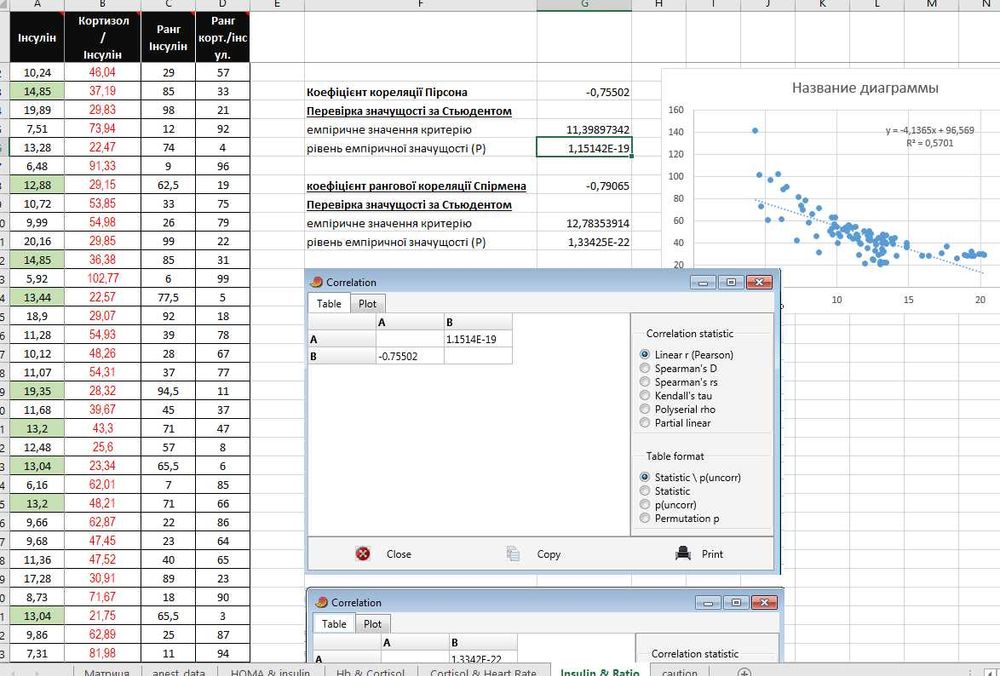The height and width of the screenshot is (676, 1000).
Task: Click red ratio cell 102,77
Action: [x=103, y=279]
